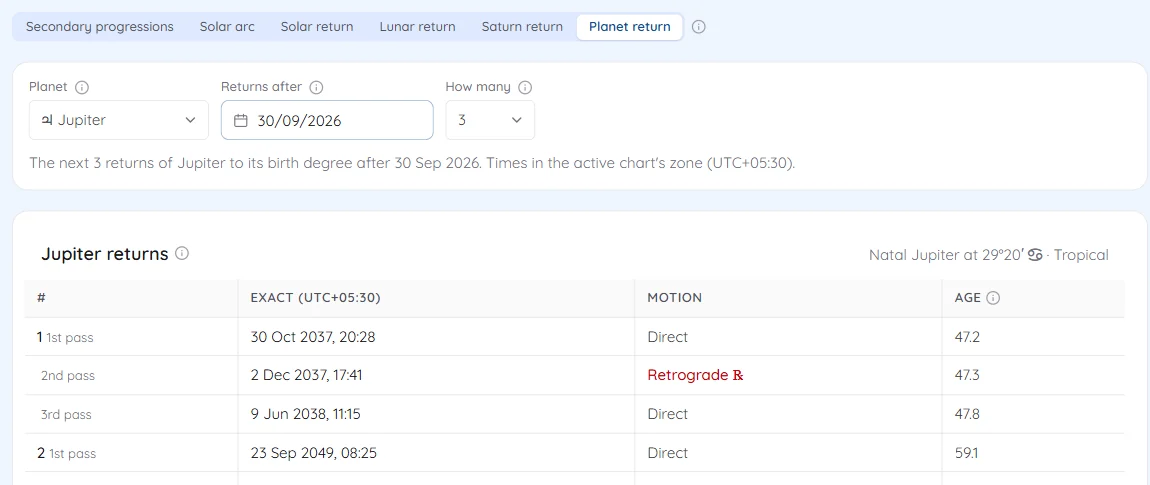Click the age value 47.8
The image size is (1150, 485).
tap(967, 414)
